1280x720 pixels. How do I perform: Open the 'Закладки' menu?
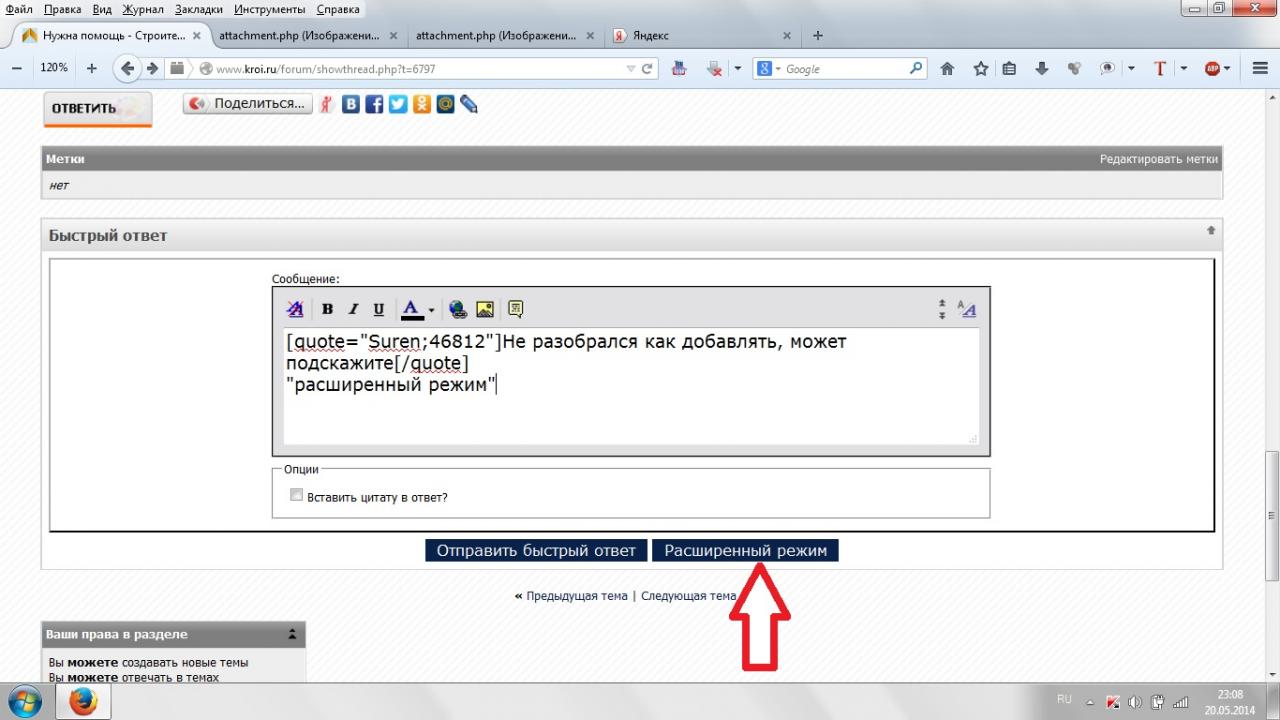click(200, 9)
